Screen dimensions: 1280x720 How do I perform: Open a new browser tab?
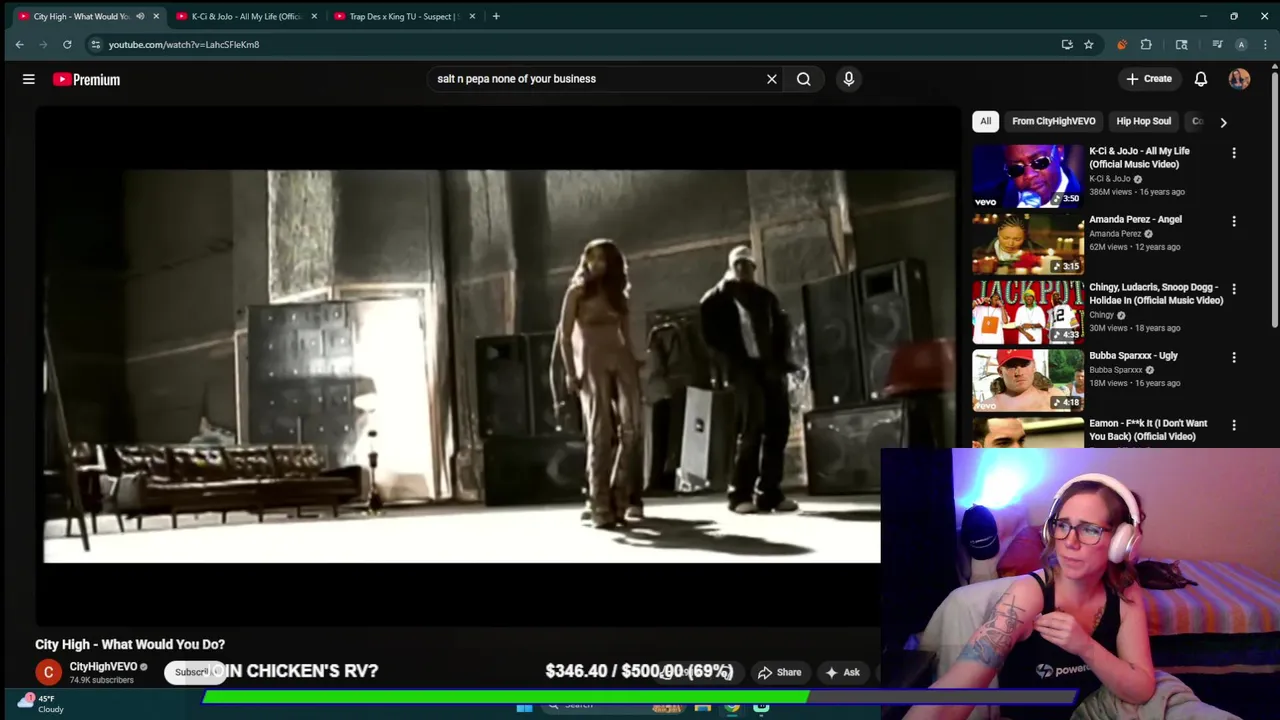(x=496, y=16)
